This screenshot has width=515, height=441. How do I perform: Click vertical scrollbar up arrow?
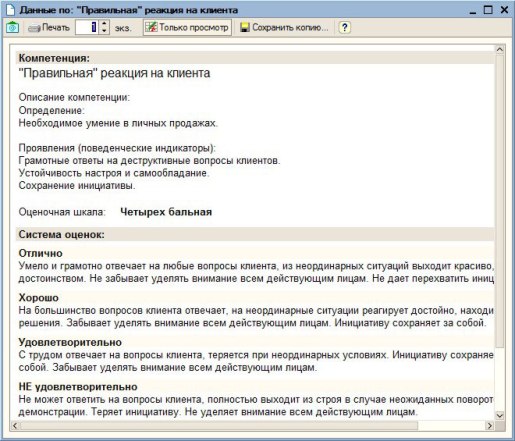(499, 50)
